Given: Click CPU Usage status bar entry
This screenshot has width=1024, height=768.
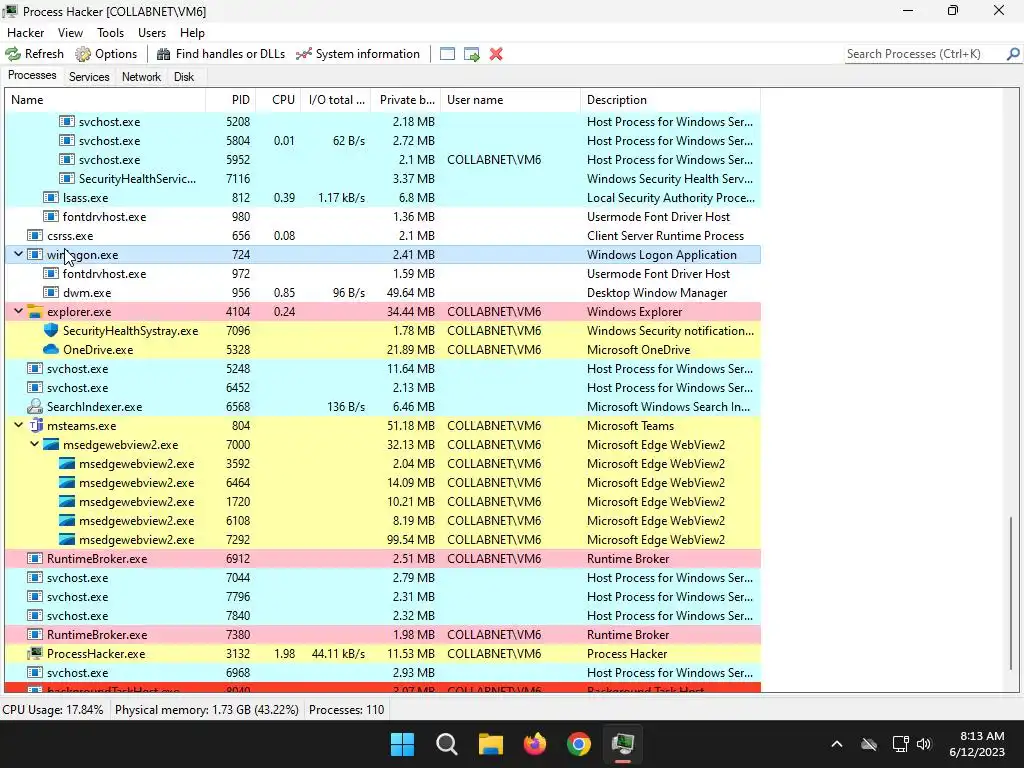Looking at the screenshot, I should click(x=53, y=709).
